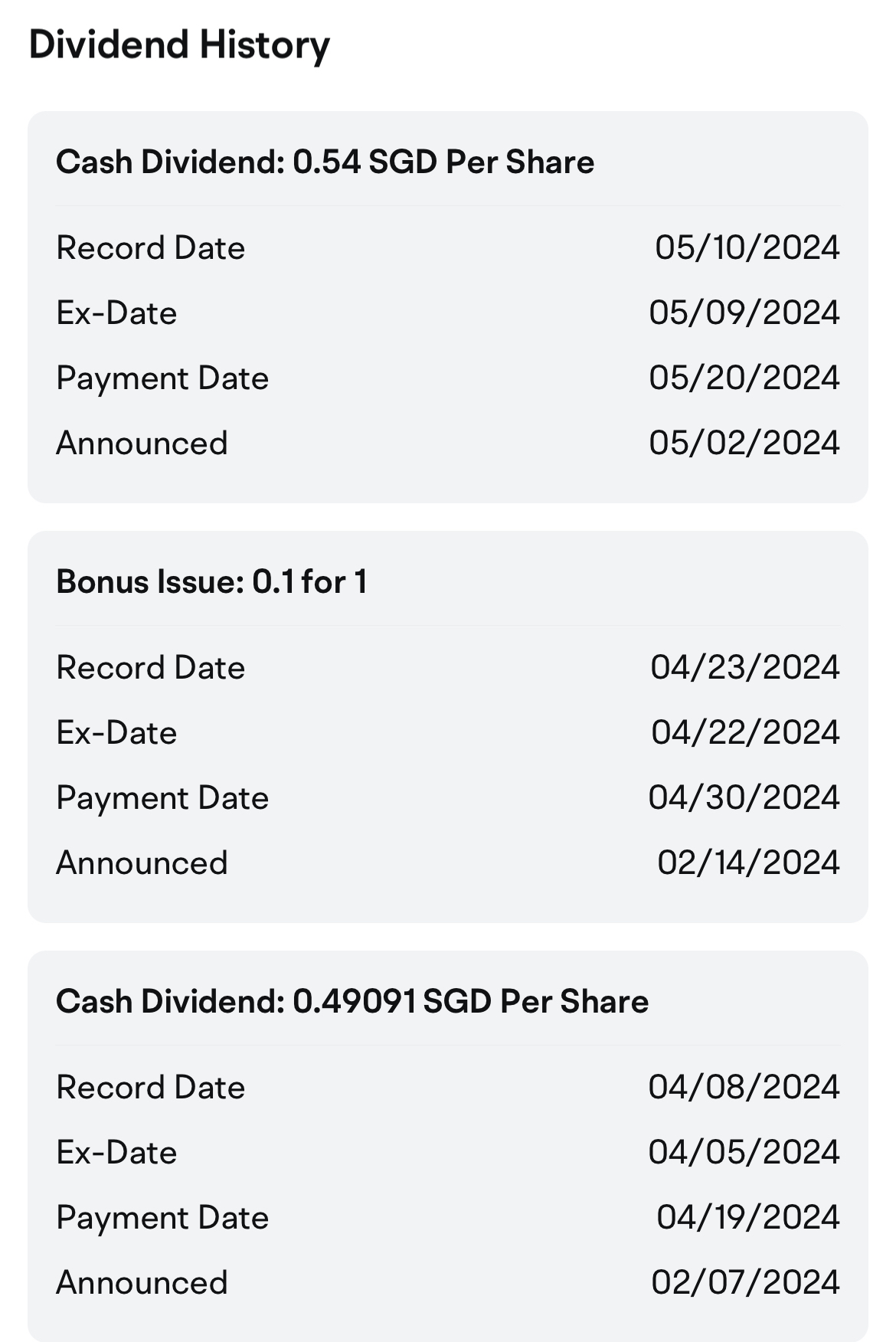Select the 04/05/2024 ex-date value
The width and height of the screenshot is (896, 1342).
tap(744, 1153)
